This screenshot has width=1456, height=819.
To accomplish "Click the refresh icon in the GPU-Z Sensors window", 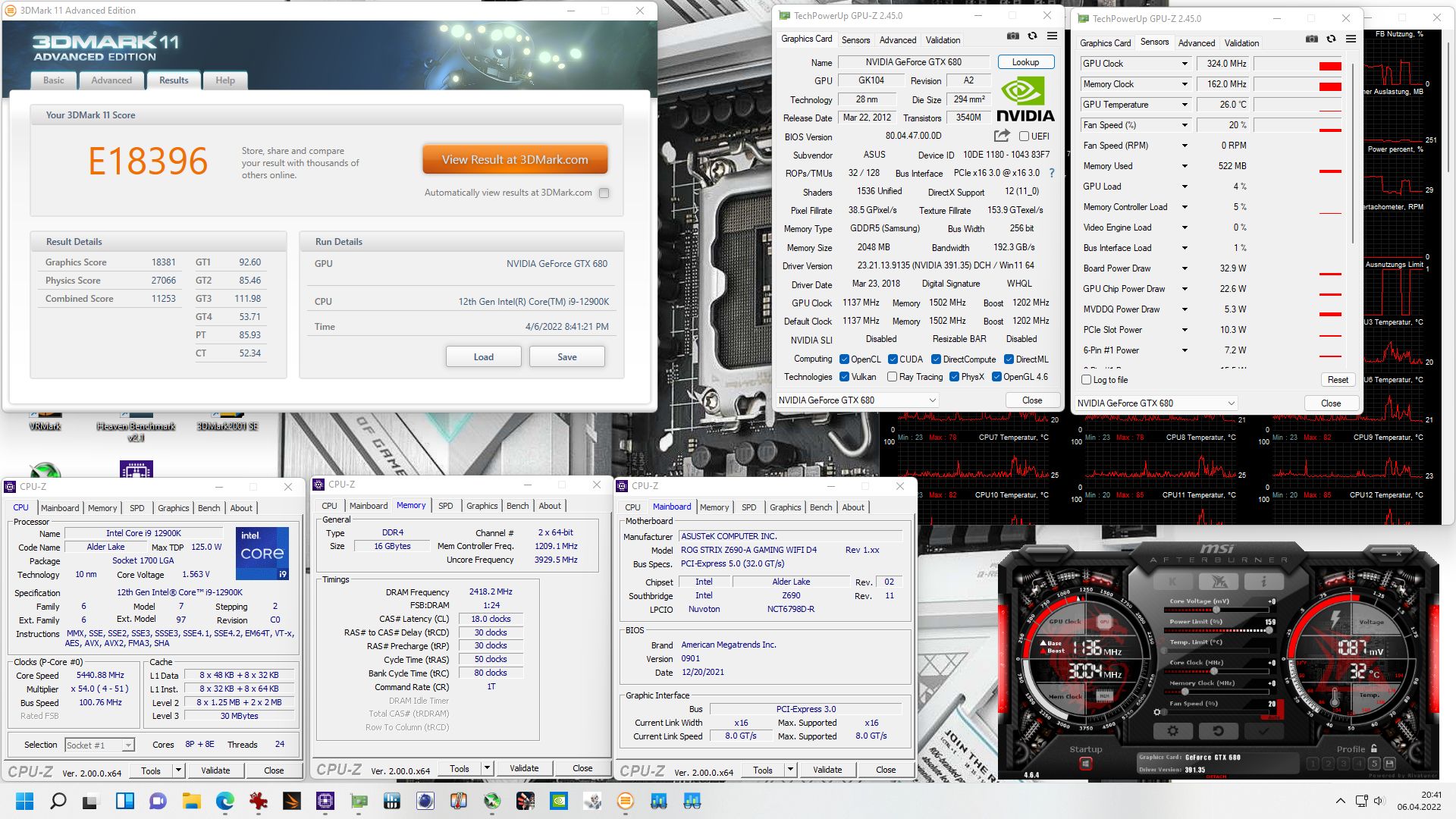I will [x=1331, y=39].
